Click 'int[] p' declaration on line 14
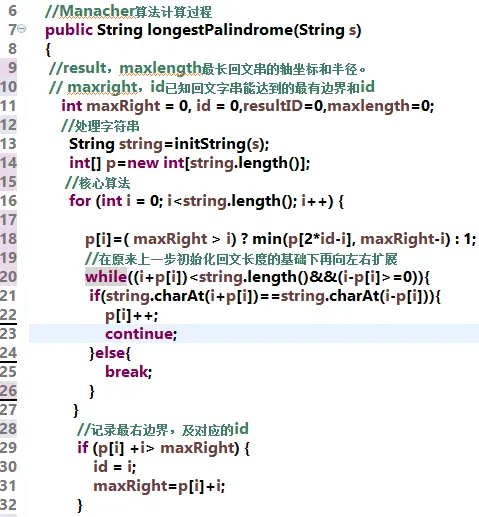Screen dimensions: 479x517 click(92, 163)
